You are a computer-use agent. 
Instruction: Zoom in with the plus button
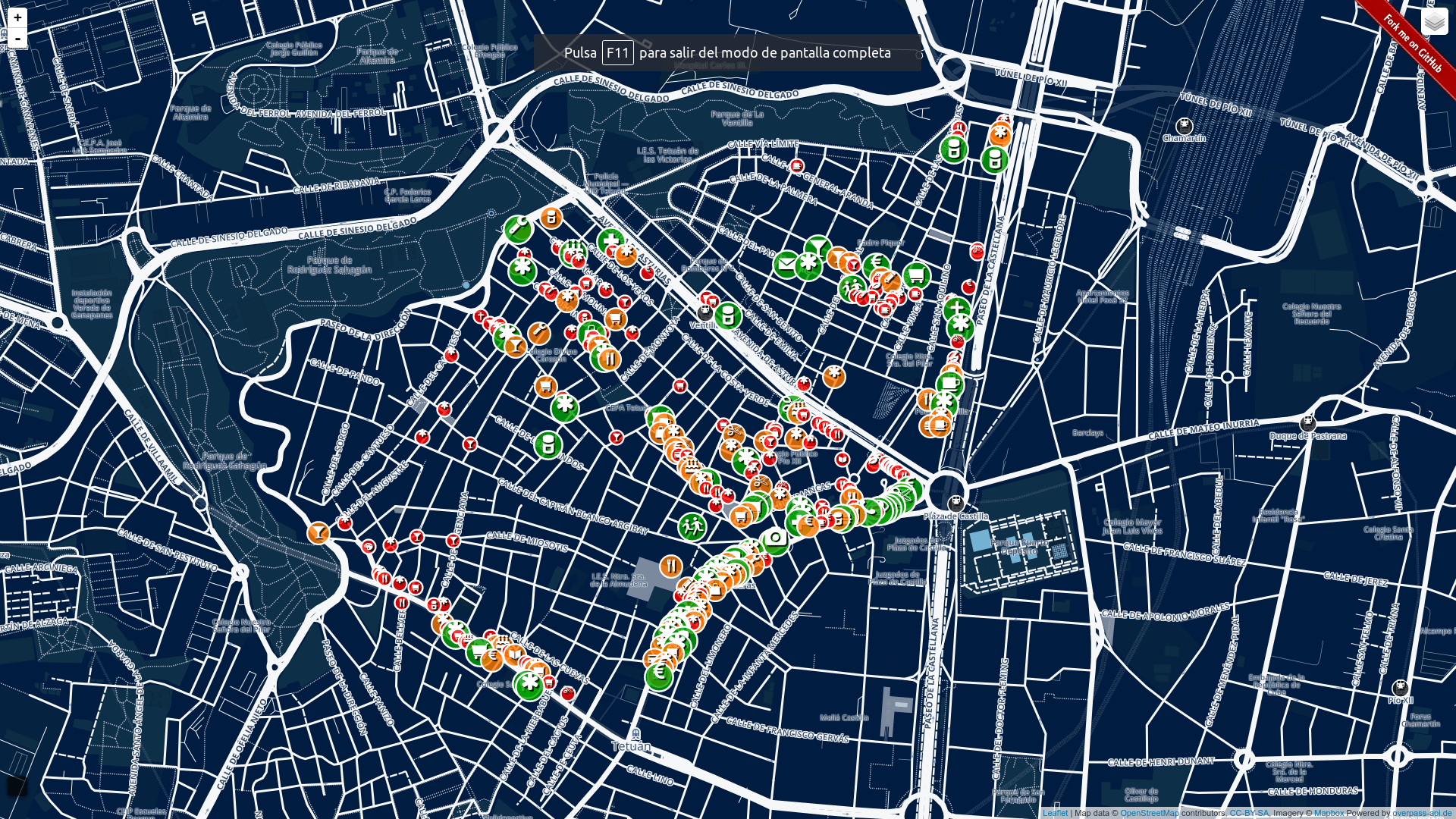[x=17, y=17]
